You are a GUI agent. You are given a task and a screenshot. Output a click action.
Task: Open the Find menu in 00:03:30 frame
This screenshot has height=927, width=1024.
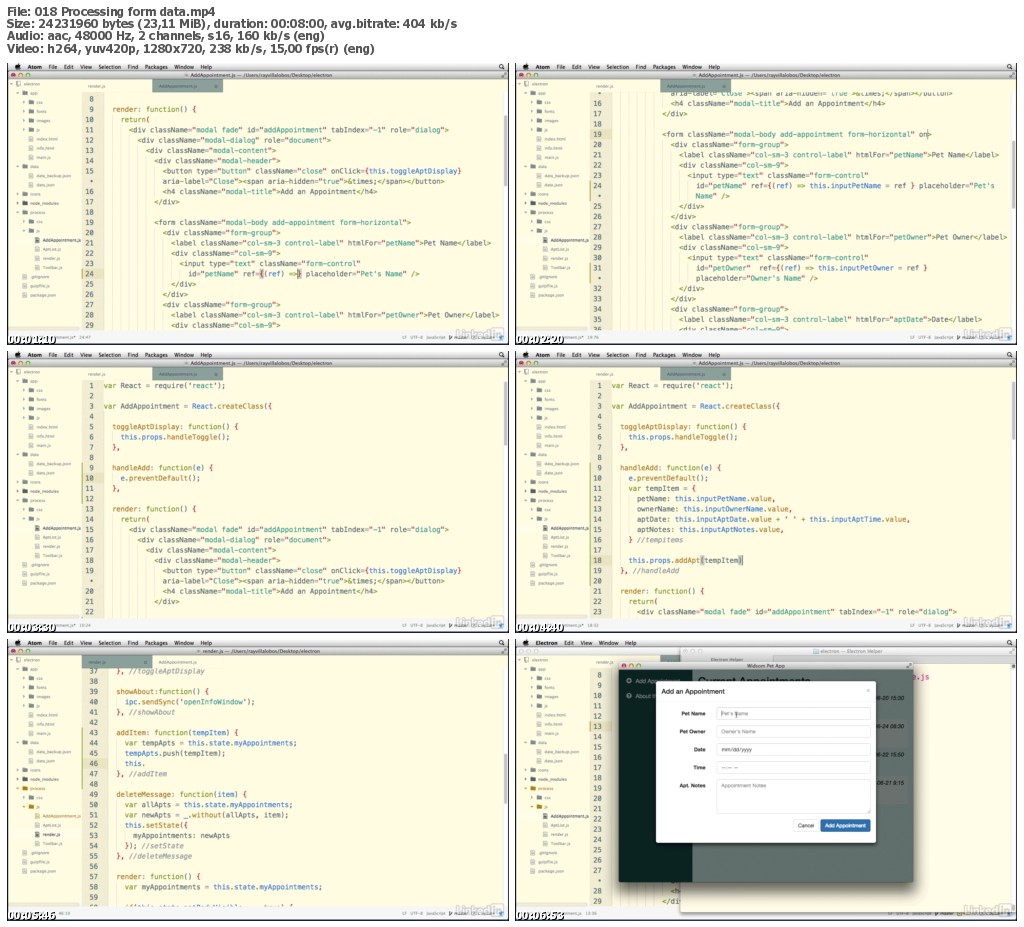click(x=133, y=355)
